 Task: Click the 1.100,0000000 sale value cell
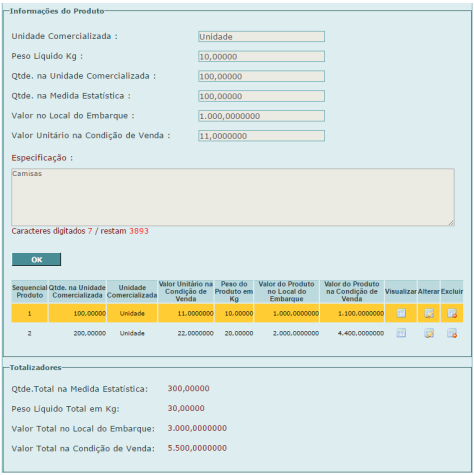click(352, 313)
